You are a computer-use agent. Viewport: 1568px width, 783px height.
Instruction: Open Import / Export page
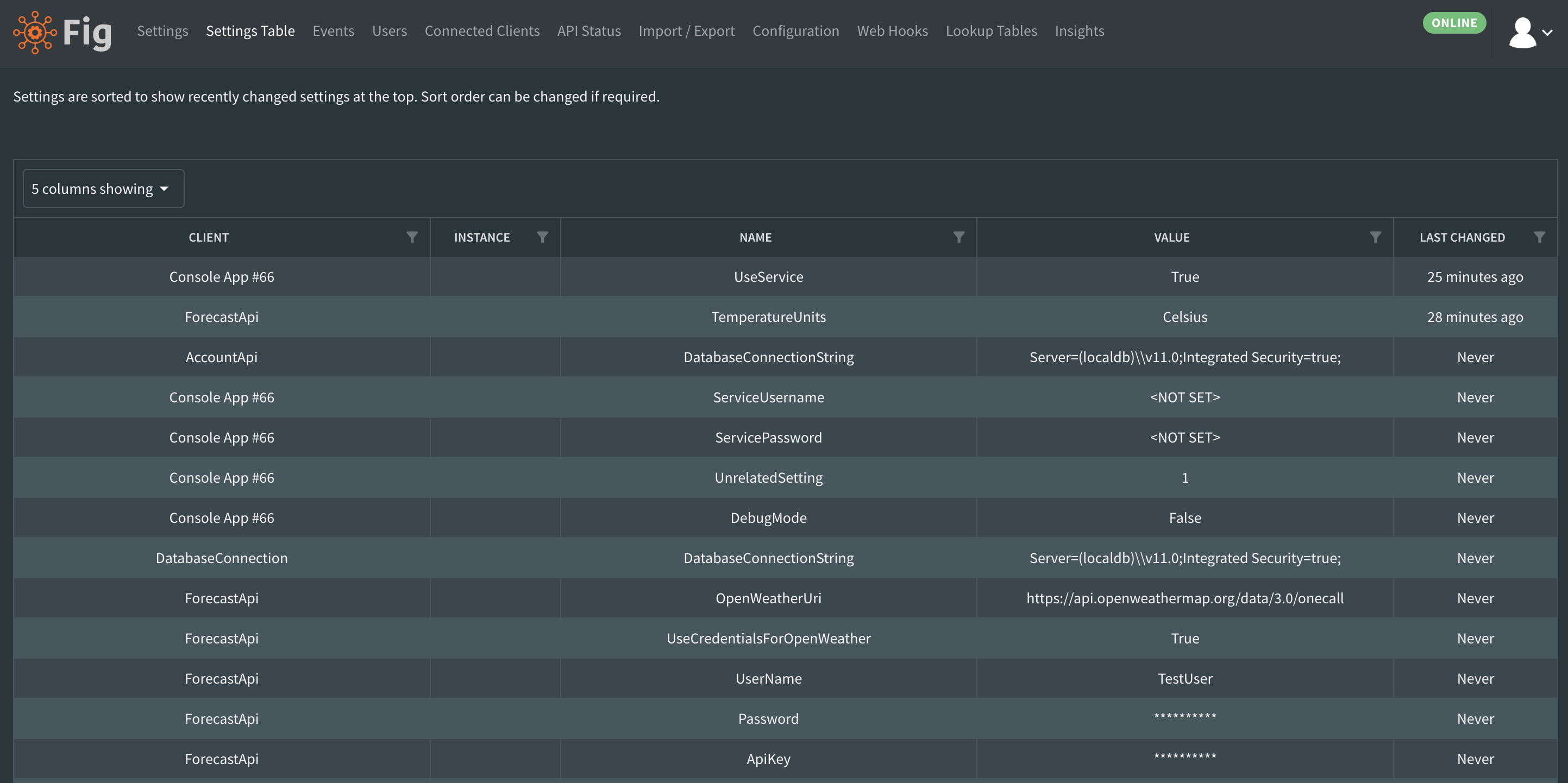pyautogui.click(x=687, y=30)
